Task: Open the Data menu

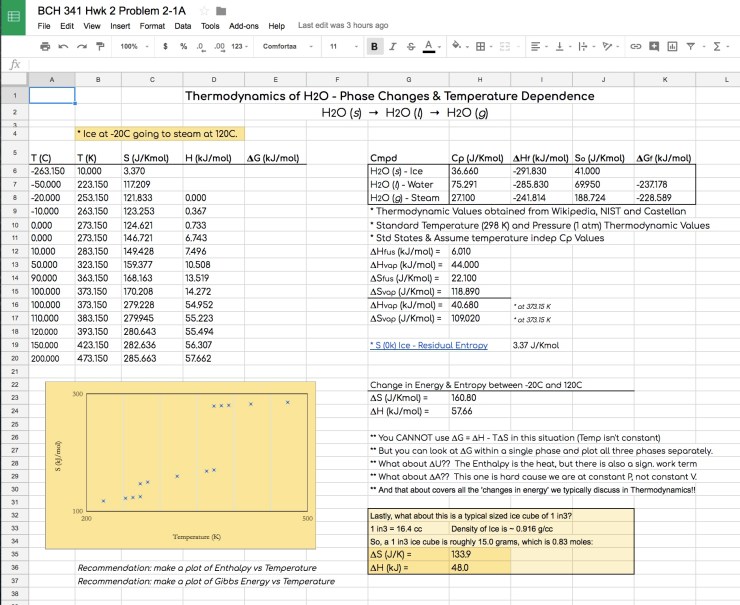Action: tap(183, 26)
